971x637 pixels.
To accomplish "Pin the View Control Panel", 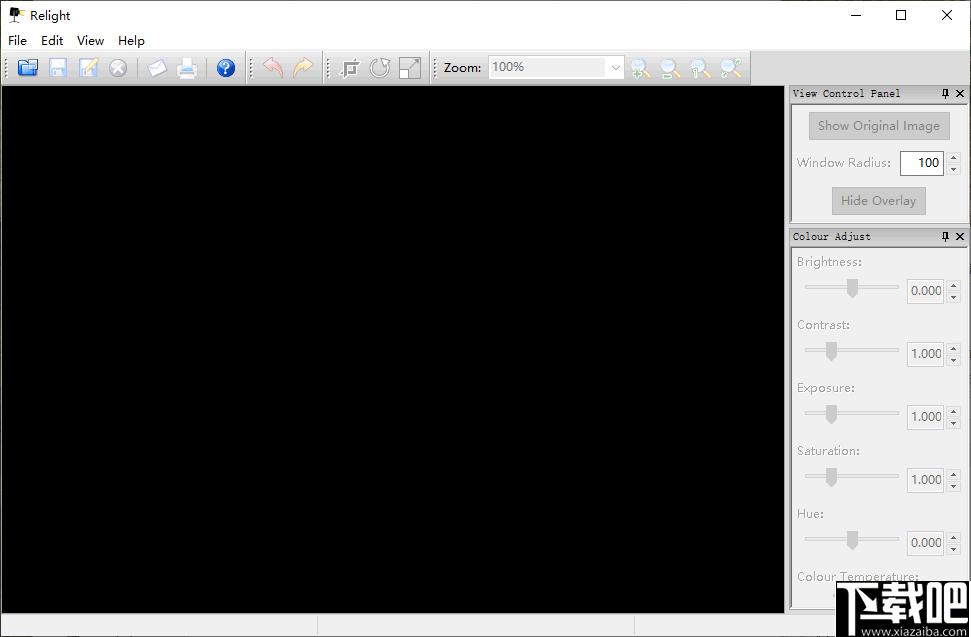I will tap(945, 93).
